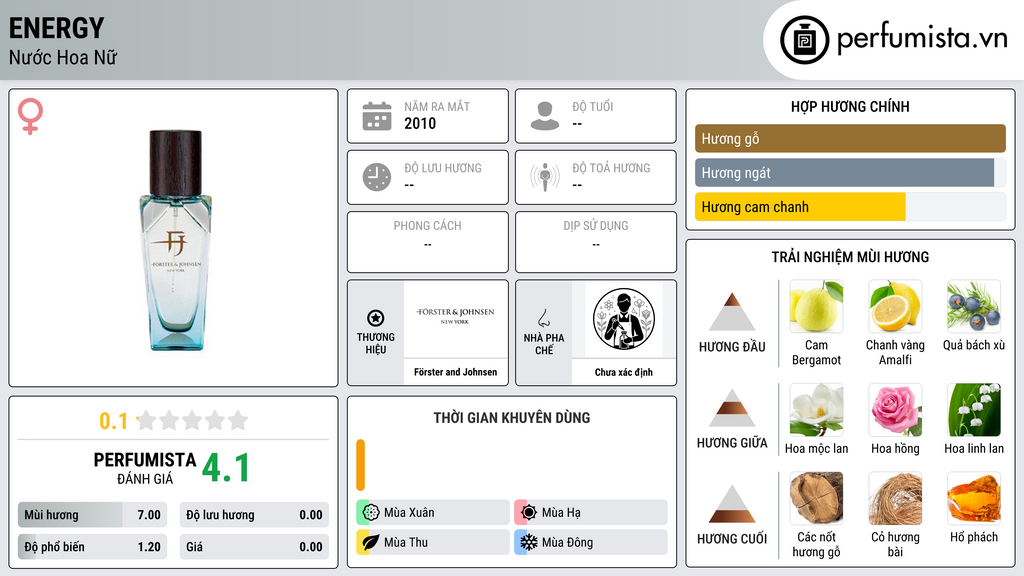Image resolution: width=1024 pixels, height=576 pixels.
Task: Click the Mùa Đông season label
Action: [567, 542]
